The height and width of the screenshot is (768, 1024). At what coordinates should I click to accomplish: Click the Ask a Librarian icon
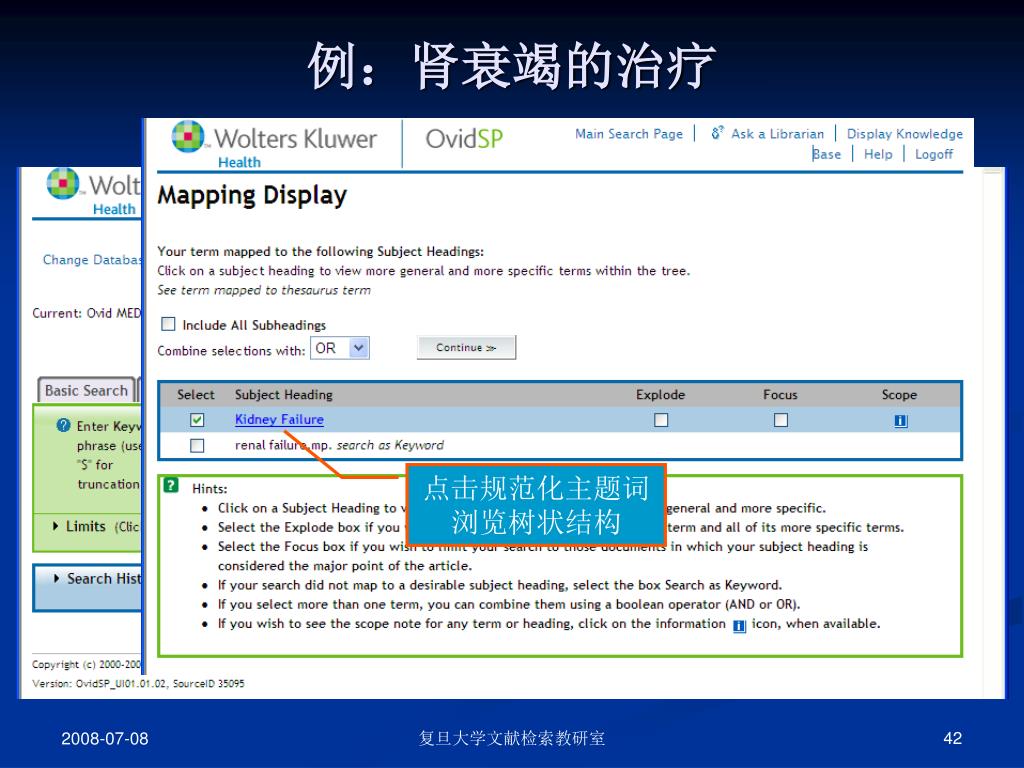pos(717,133)
